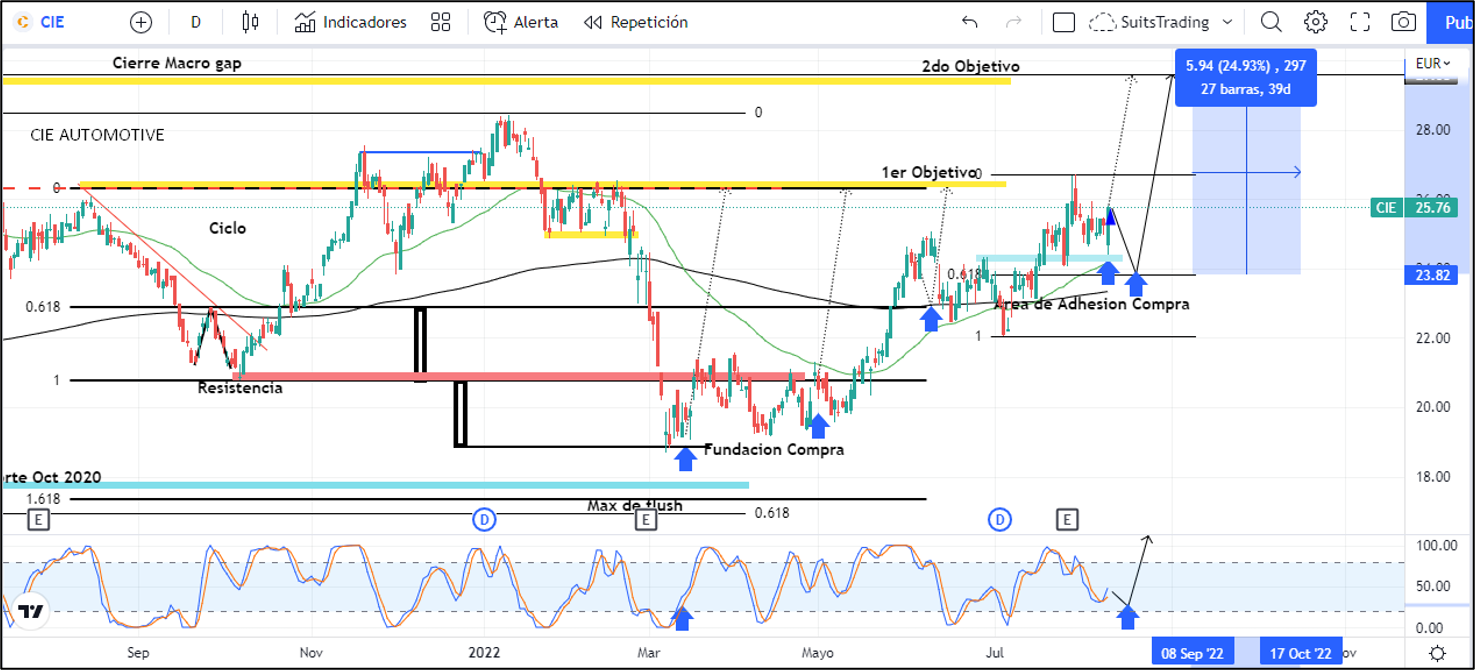Create a new Alerta
Screen dimensions: 1476x670
tap(521, 22)
